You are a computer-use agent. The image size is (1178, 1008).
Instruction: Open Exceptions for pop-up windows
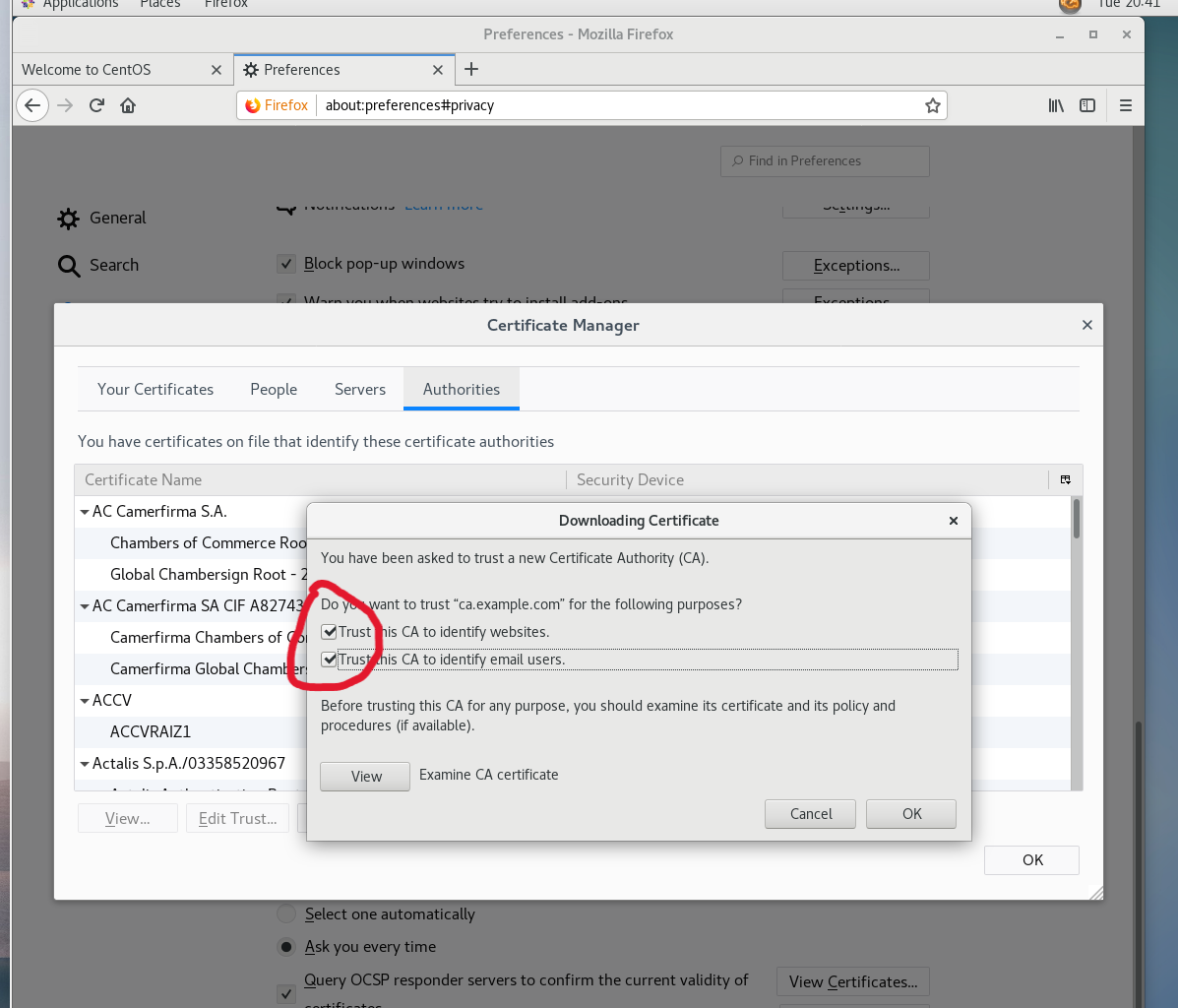tap(856, 266)
